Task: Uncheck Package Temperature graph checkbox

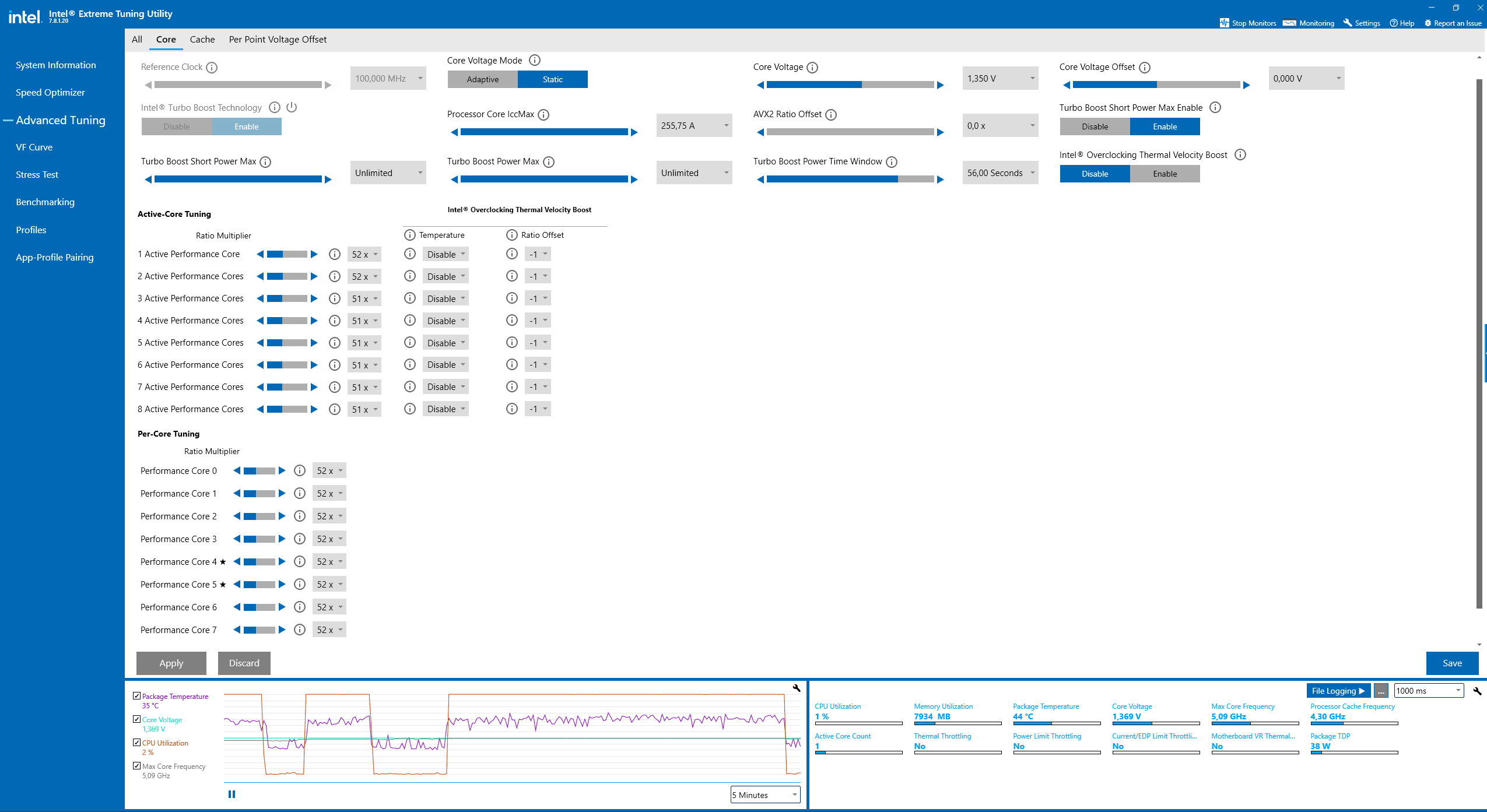Action: tap(136, 696)
